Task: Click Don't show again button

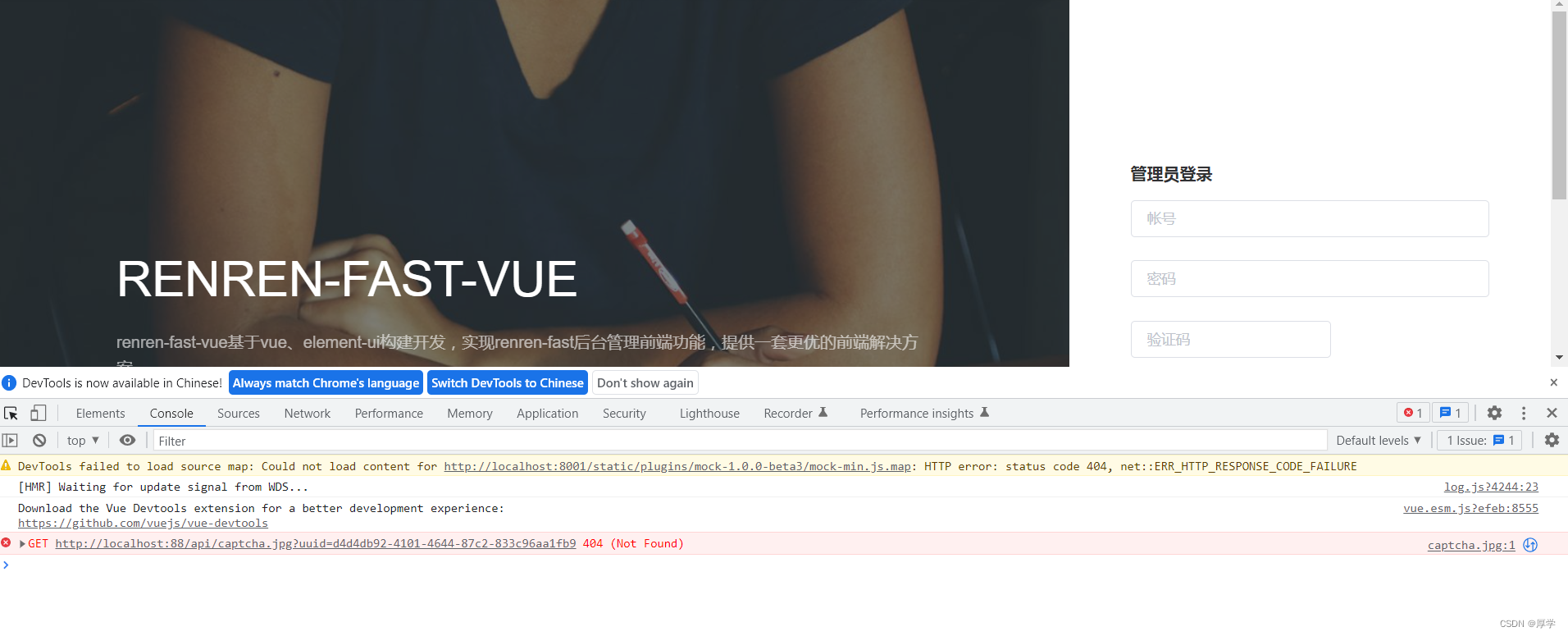Action: 645,383
